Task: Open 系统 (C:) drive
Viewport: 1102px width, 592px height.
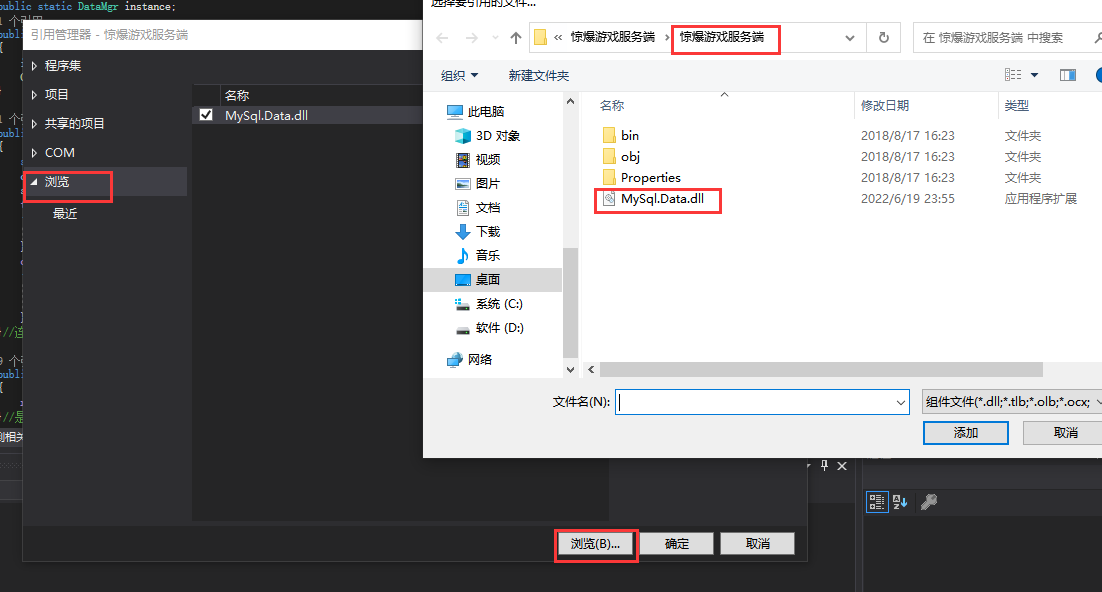Action: [x=489, y=304]
